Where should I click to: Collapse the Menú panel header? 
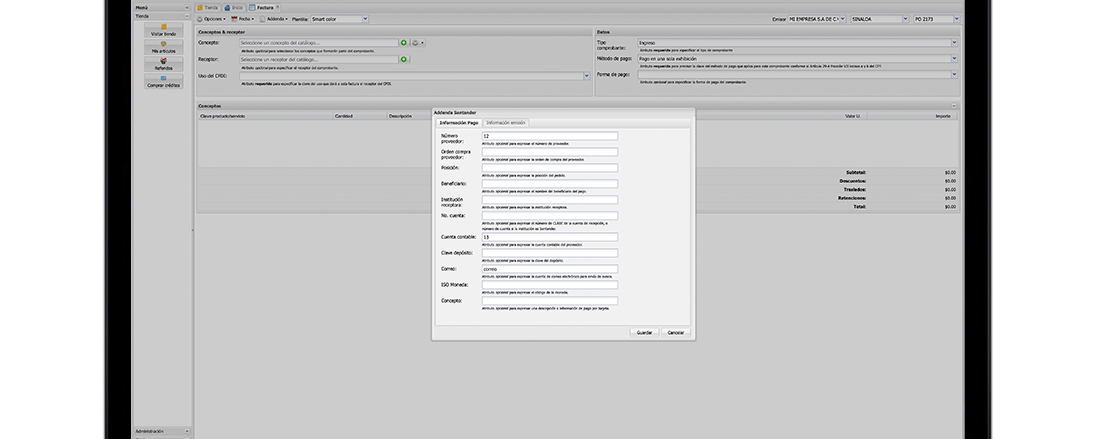(x=186, y=7)
